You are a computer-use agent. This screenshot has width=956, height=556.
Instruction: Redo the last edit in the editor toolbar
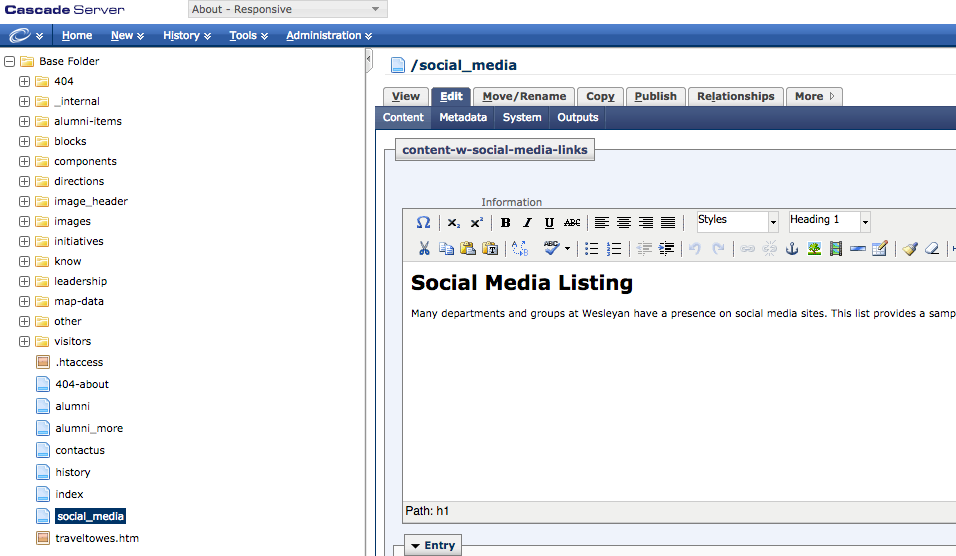point(718,248)
